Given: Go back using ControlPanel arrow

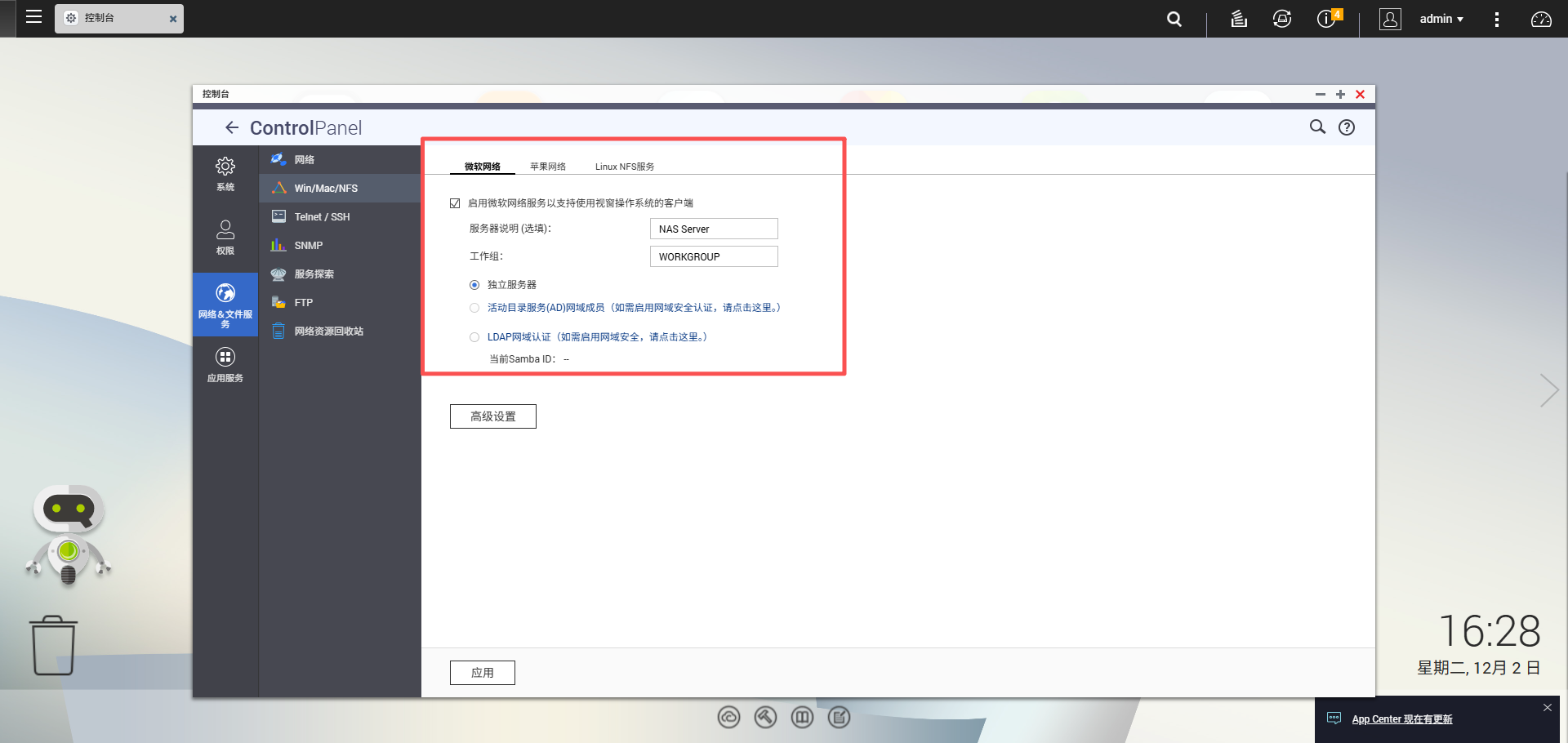Looking at the screenshot, I should tap(232, 127).
